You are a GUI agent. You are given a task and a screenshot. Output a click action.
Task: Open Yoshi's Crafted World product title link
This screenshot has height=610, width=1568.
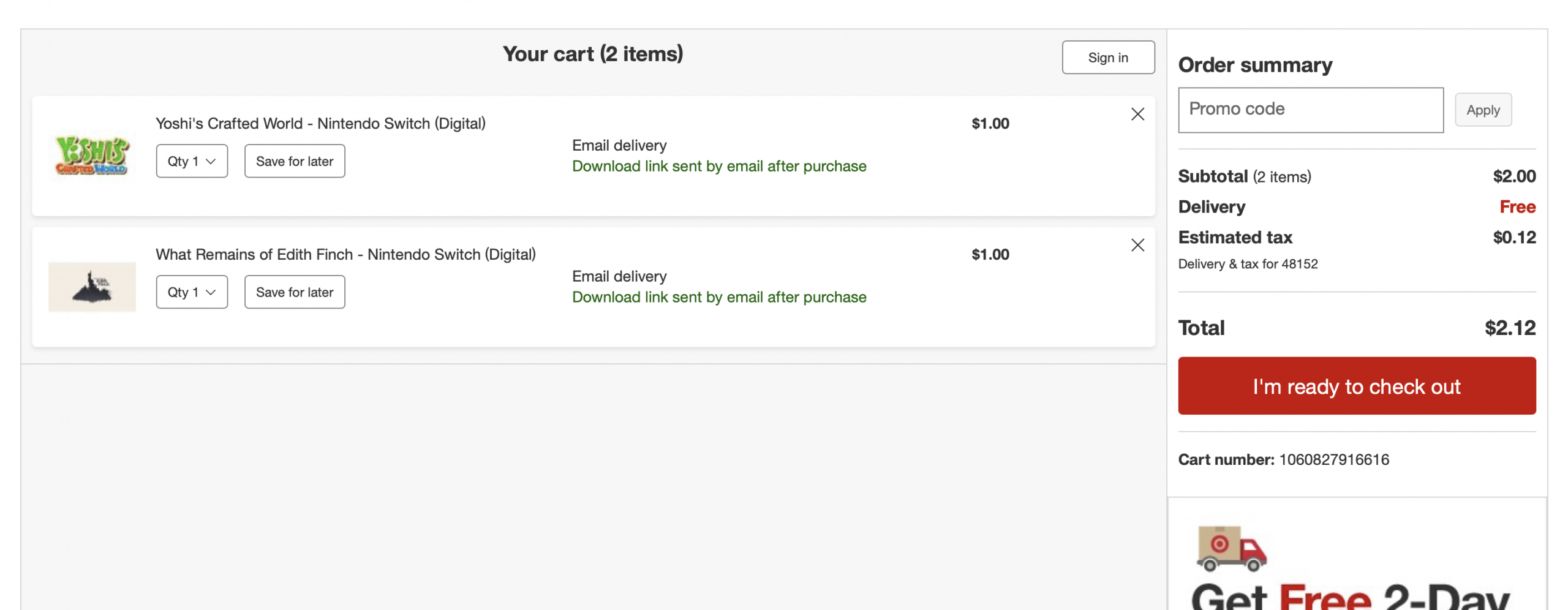(320, 124)
